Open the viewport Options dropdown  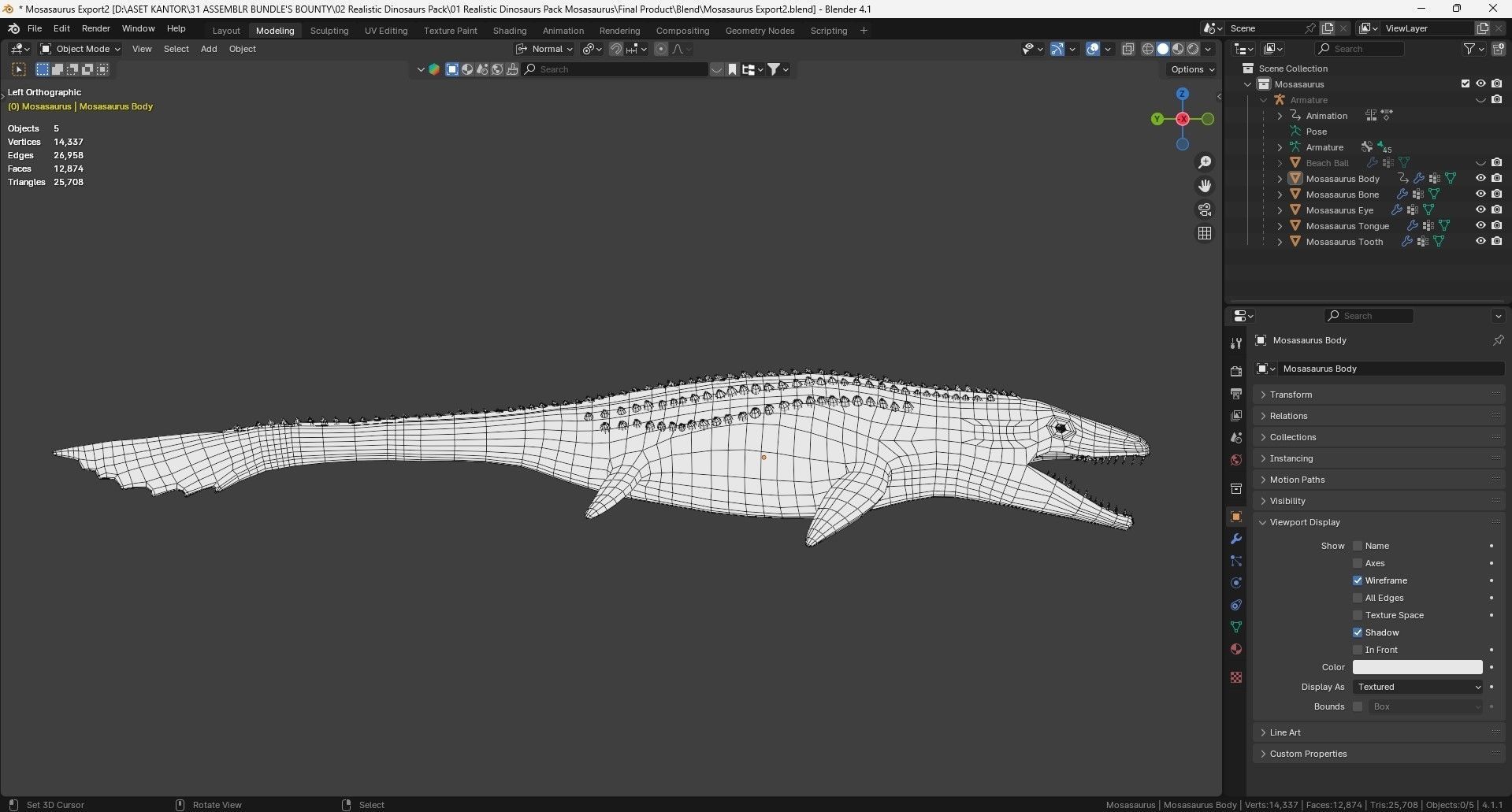[x=1192, y=69]
